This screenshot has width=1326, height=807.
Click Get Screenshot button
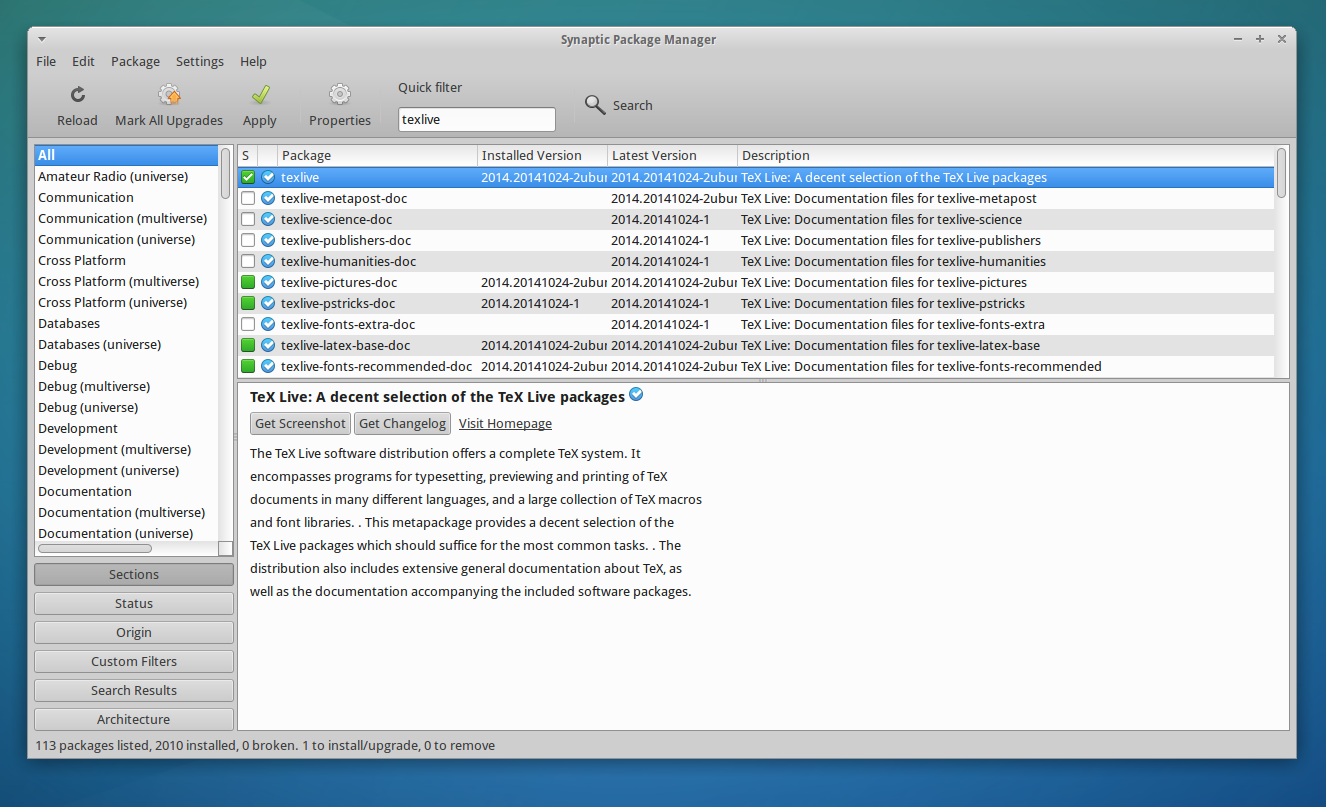point(300,423)
